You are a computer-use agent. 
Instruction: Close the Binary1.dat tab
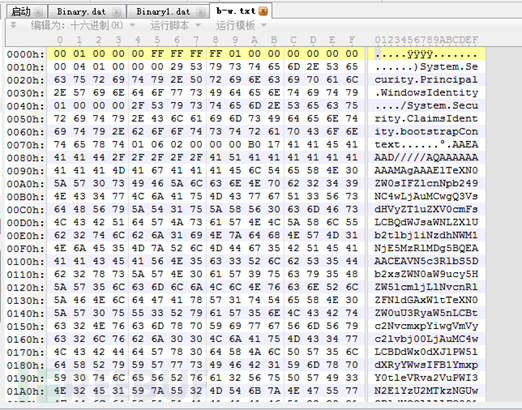coord(200,12)
